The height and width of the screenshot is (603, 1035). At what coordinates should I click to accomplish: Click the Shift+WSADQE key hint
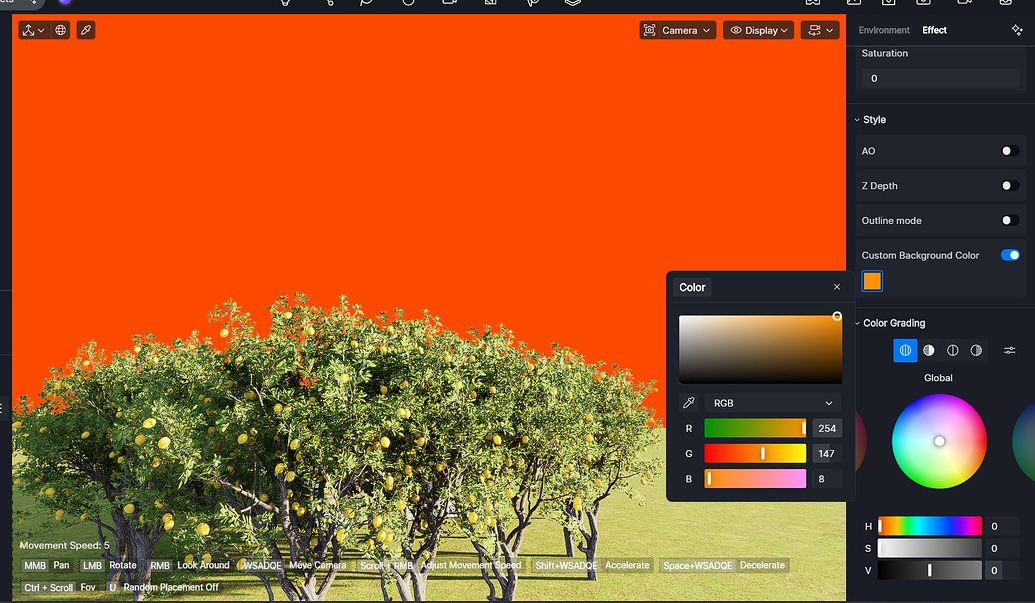coord(566,565)
